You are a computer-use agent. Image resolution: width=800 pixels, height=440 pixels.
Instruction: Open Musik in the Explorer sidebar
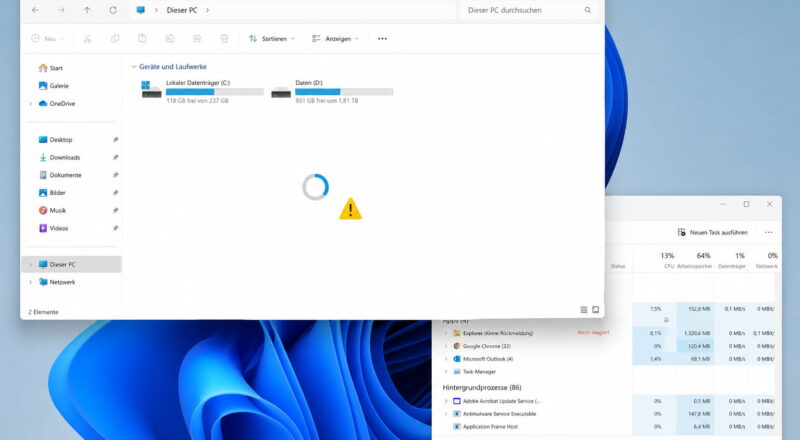58,210
